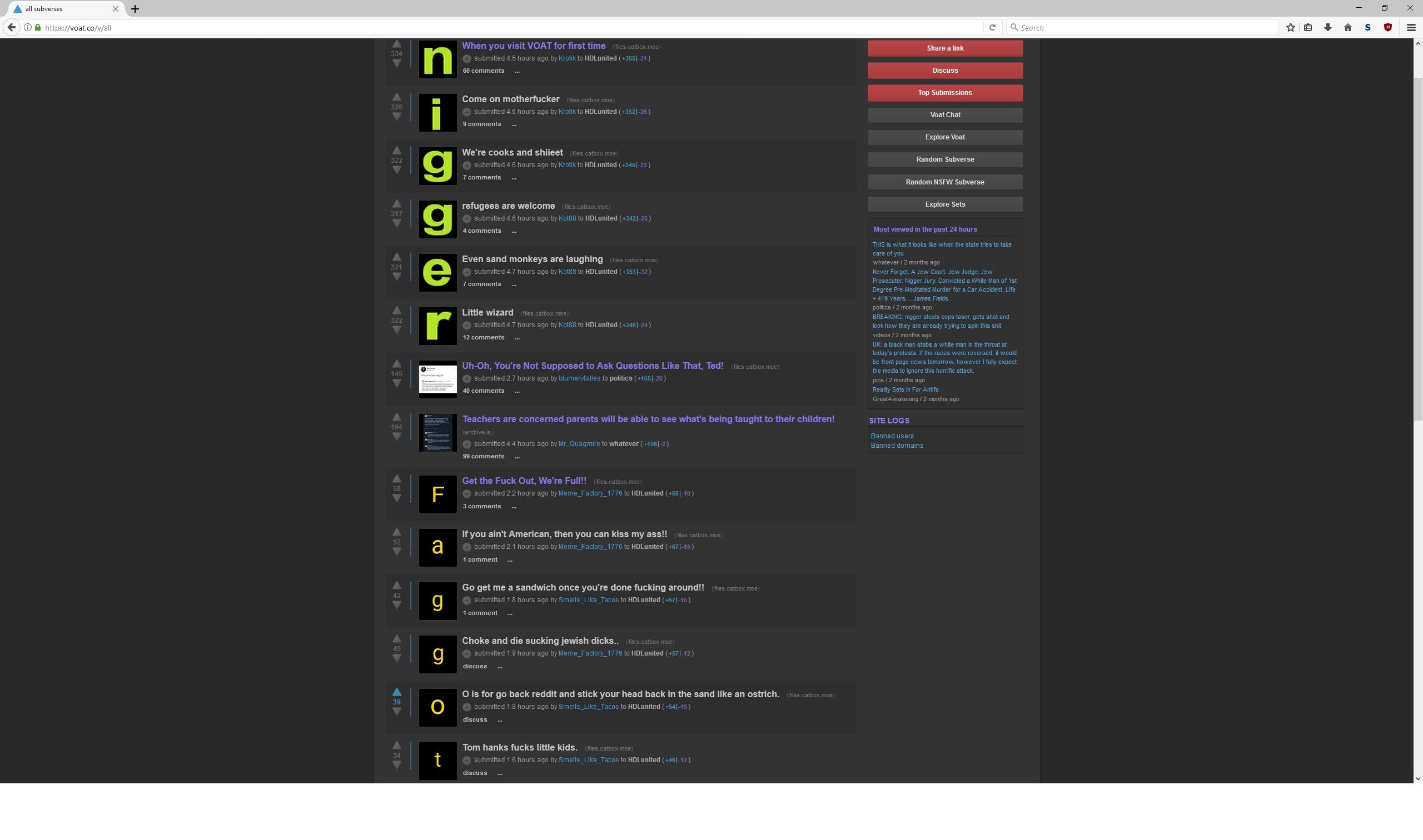Expand the '...' under the Little wizard post
The height and width of the screenshot is (840, 1423).
pos(516,337)
